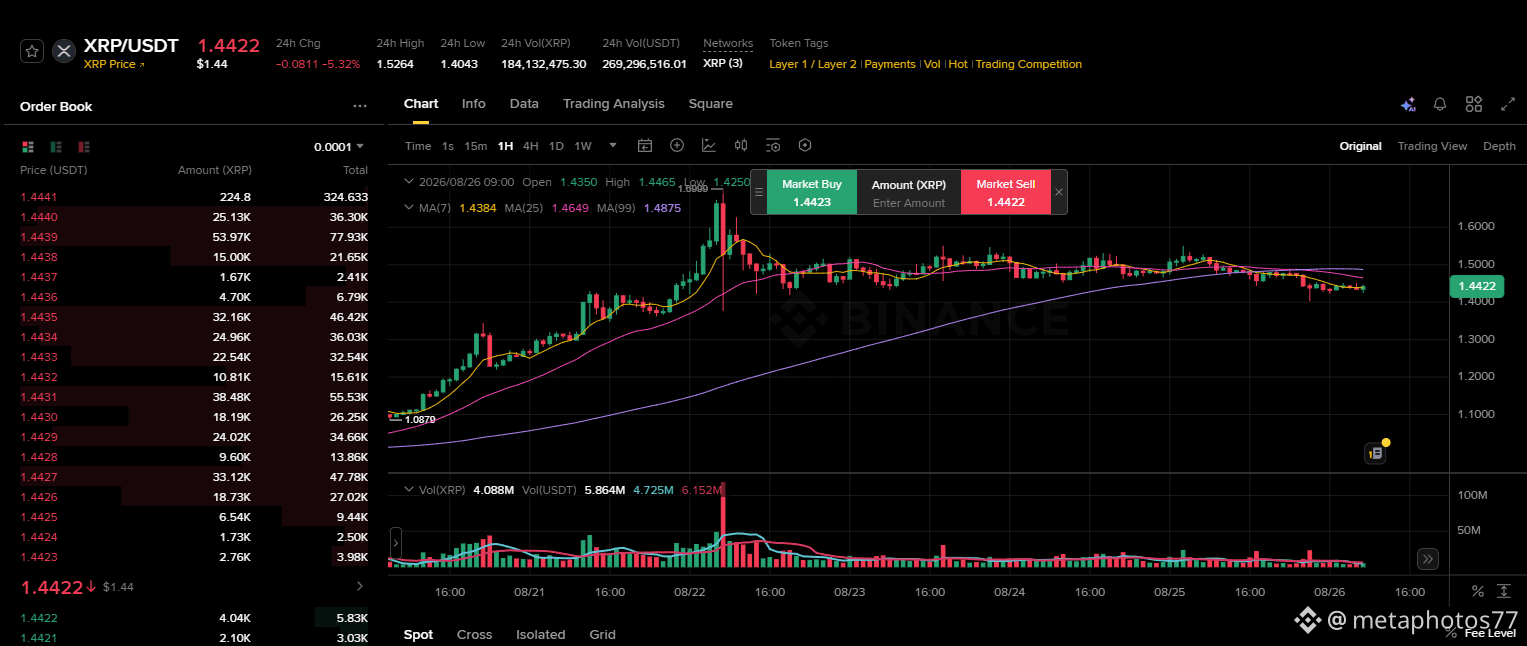The width and height of the screenshot is (1527, 646).
Task: Click Market Sell at 1.4422
Action: [x=1006, y=192]
